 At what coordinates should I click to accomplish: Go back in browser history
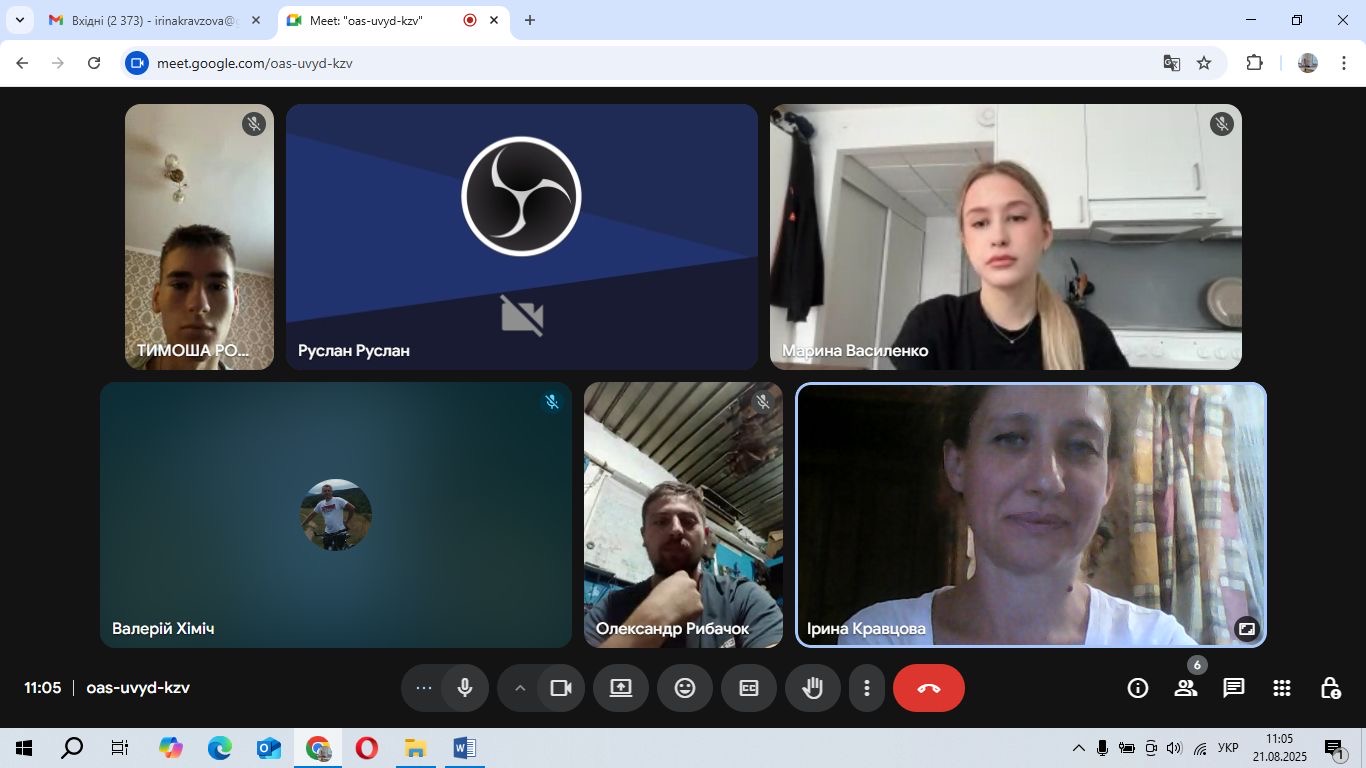coord(22,63)
